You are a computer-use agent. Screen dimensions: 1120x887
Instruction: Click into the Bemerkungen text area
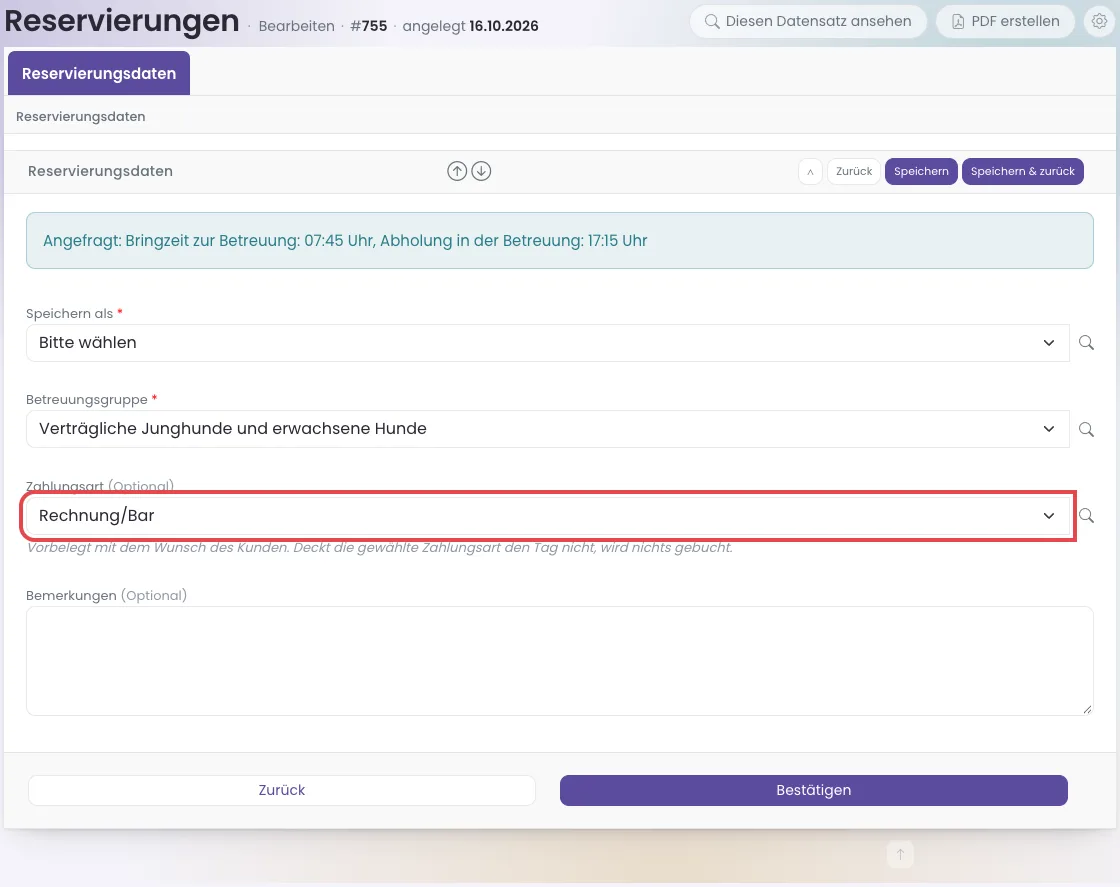559,661
